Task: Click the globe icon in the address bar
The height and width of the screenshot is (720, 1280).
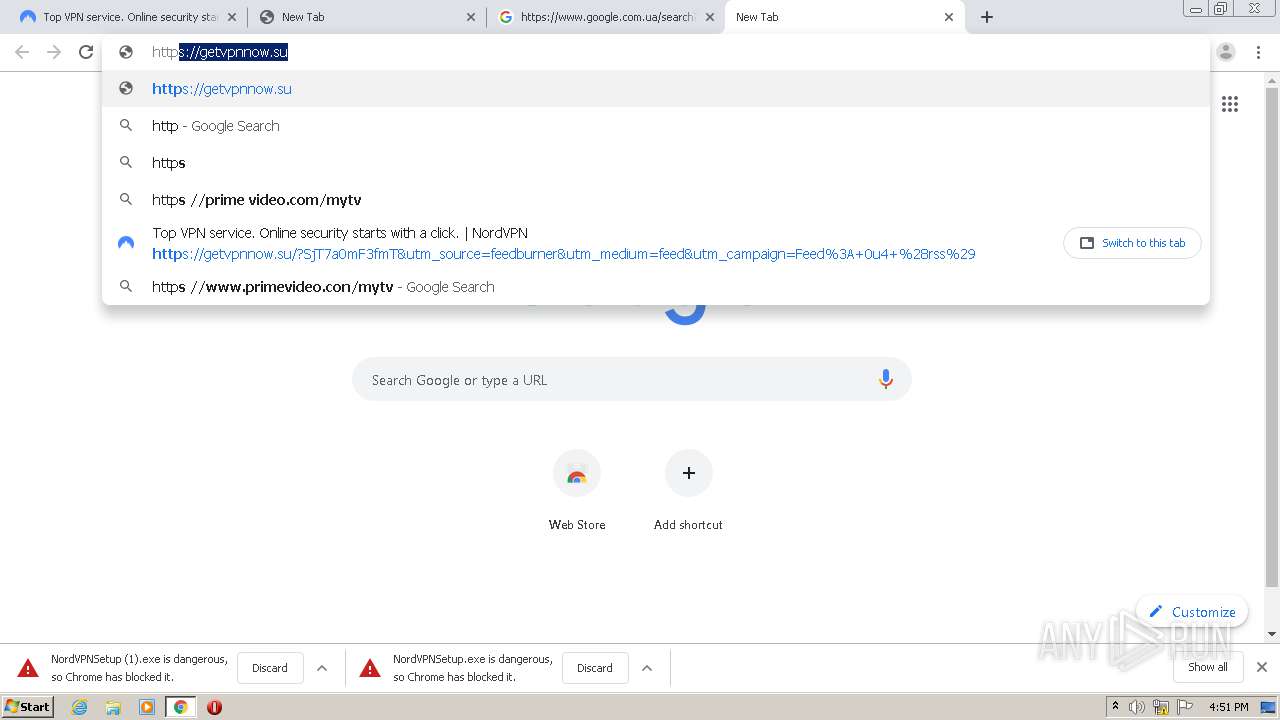Action: 126,52
